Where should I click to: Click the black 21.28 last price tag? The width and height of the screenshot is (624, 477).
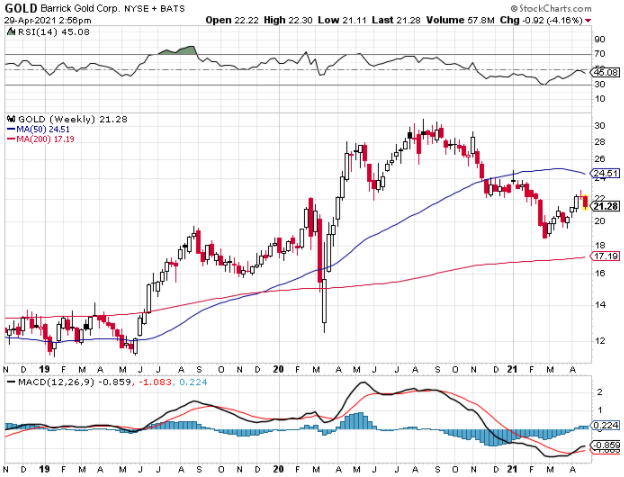click(602, 206)
